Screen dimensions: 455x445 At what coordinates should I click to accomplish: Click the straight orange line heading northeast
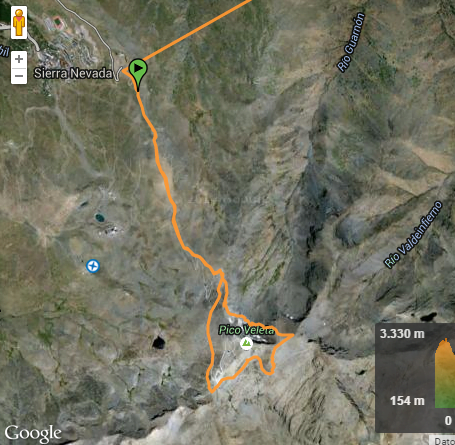[197, 31]
